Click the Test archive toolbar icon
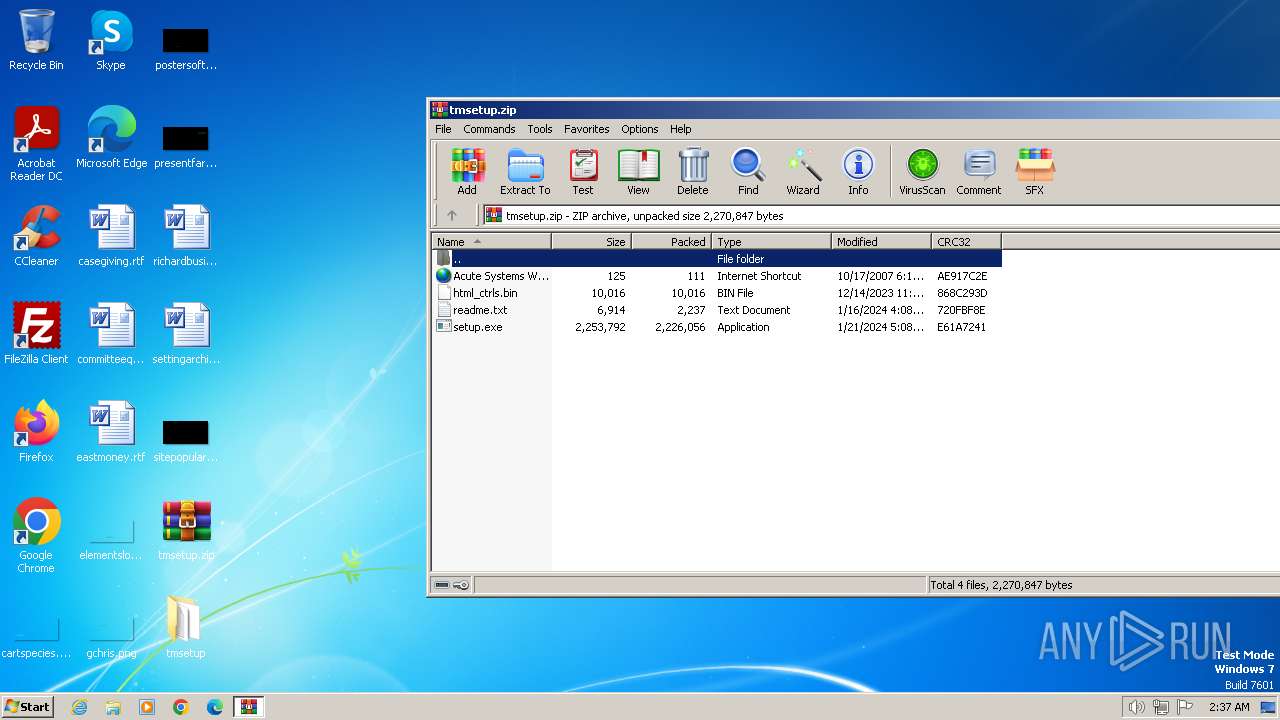The width and height of the screenshot is (1280, 720). [x=583, y=172]
